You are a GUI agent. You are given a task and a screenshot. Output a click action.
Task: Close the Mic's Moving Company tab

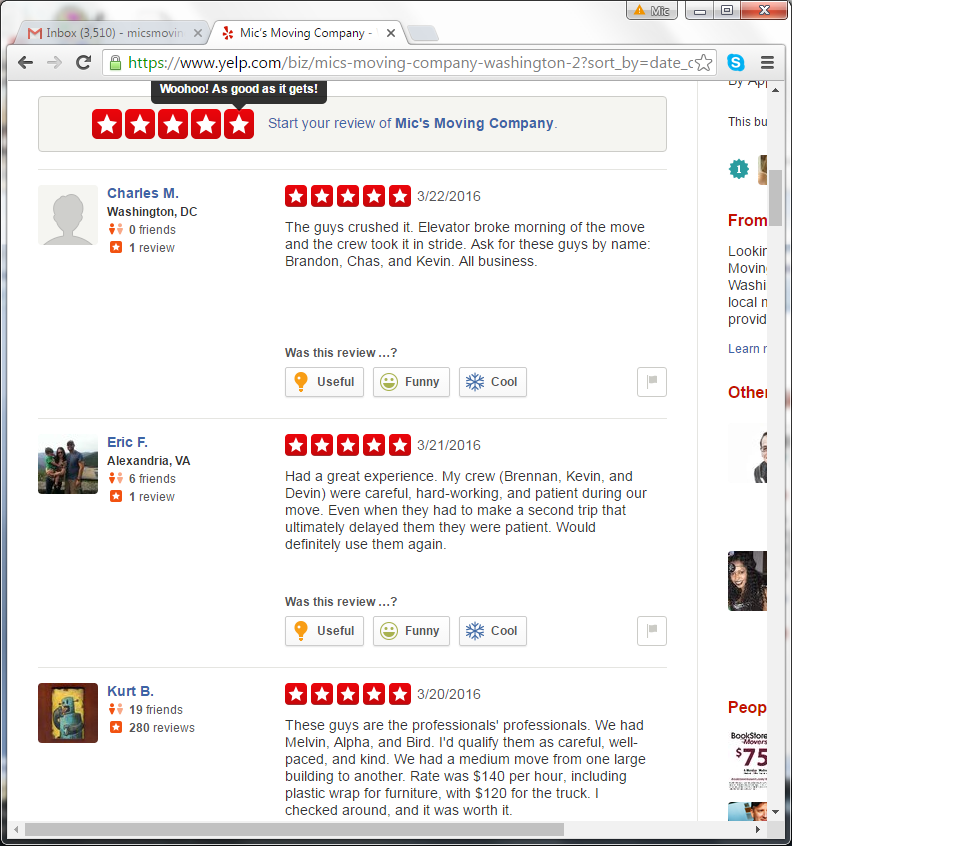(x=391, y=33)
